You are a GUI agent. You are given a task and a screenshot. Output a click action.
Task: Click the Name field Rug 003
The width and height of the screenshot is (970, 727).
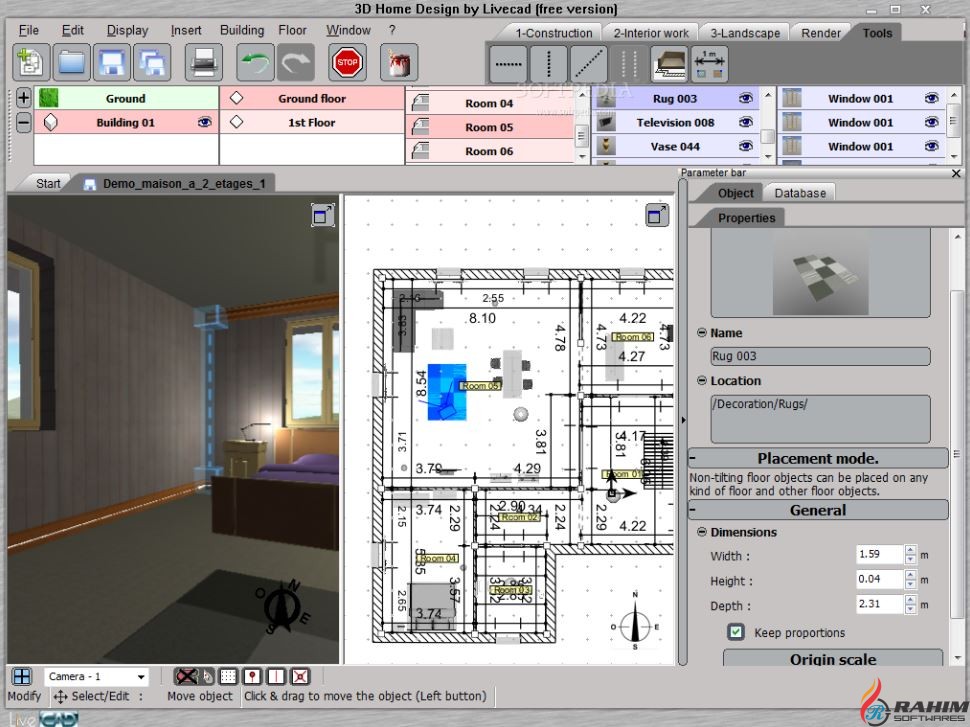(x=820, y=356)
